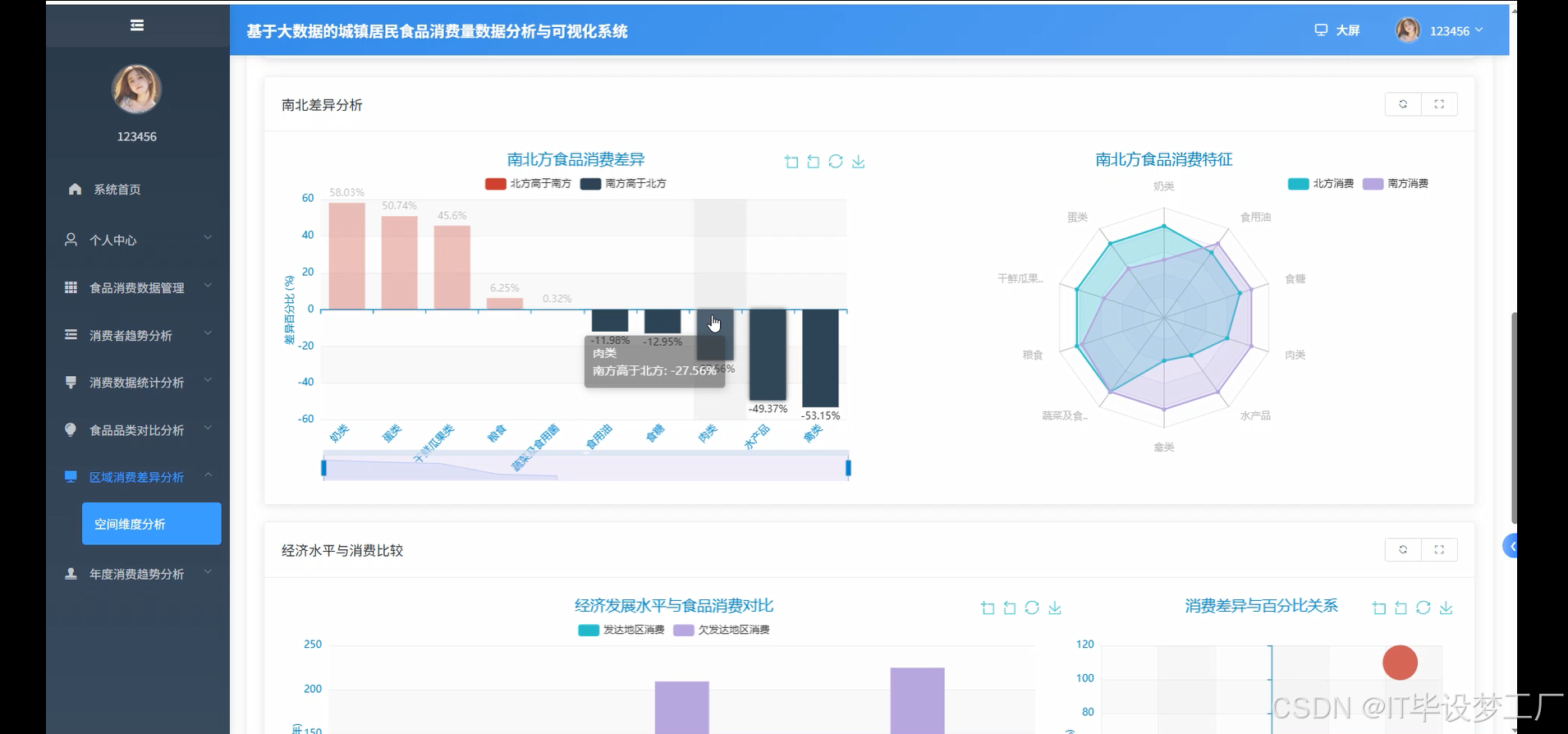1568x734 pixels.
Task: Click 南北方食品消费差异 chart title
Action: pyautogui.click(x=575, y=159)
